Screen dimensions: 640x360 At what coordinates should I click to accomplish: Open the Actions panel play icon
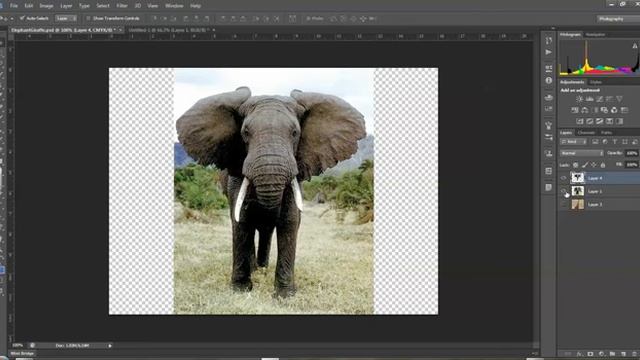click(x=549, y=52)
